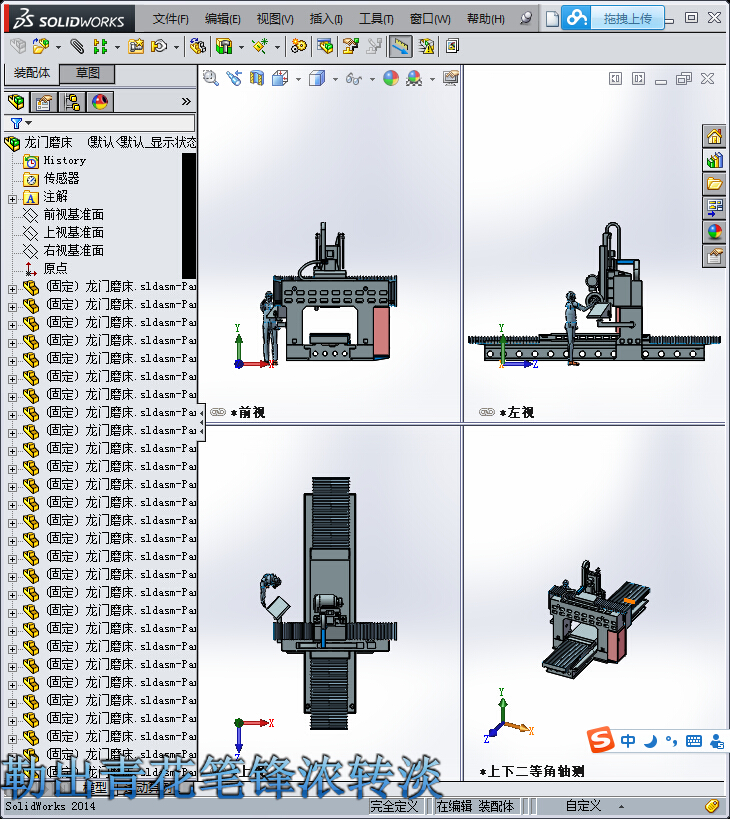Click the Insert Components folder icon

coord(41,46)
